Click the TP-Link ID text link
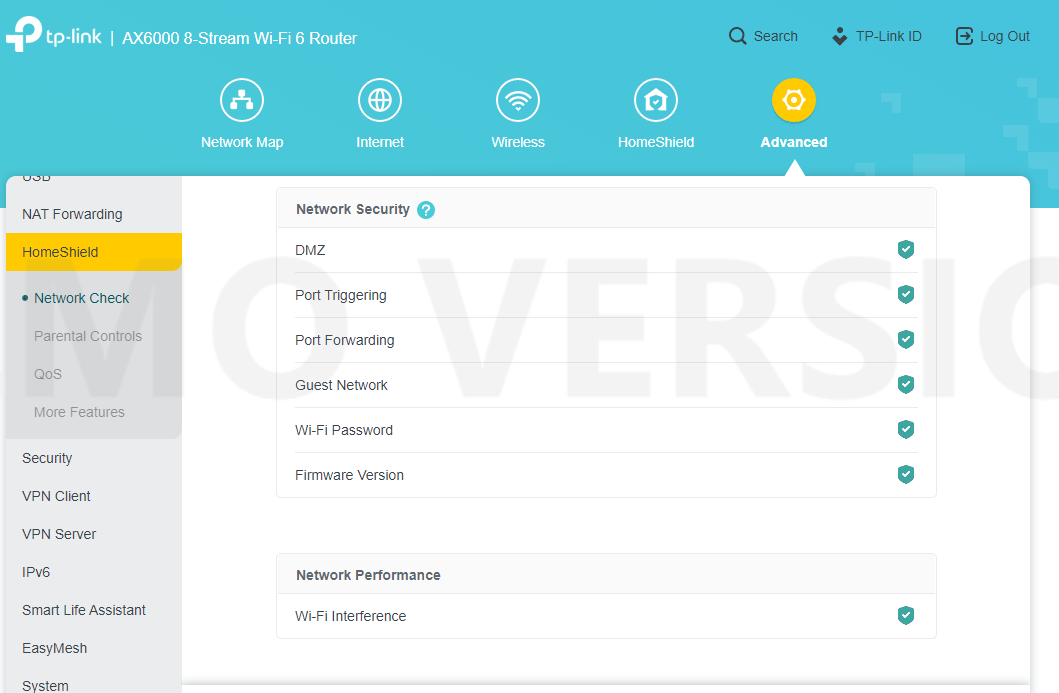This screenshot has width=1059, height=693. coord(888,36)
